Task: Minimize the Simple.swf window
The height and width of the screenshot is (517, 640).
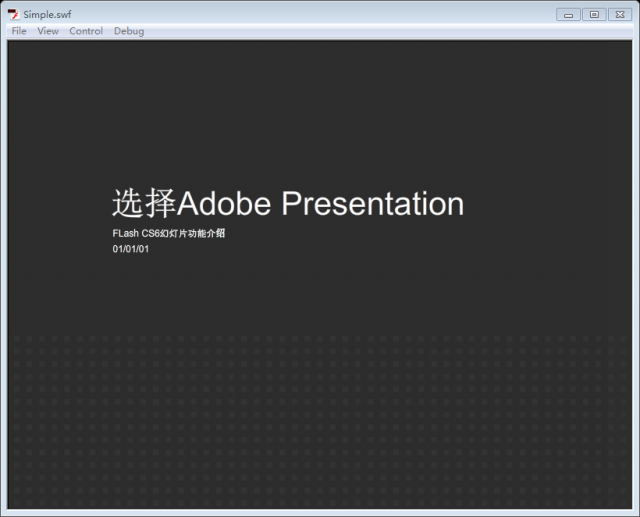Action: click(x=568, y=15)
